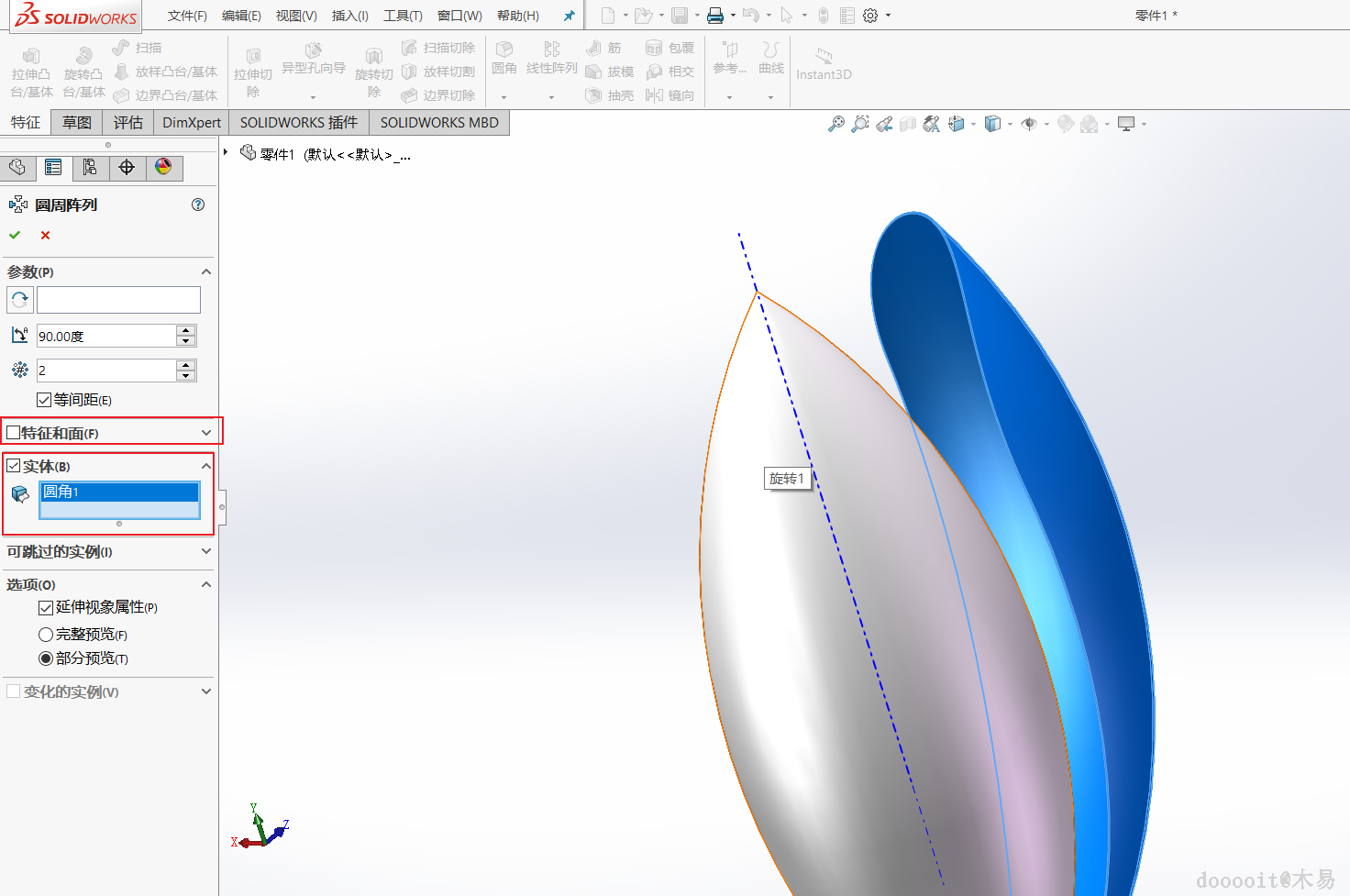The width and height of the screenshot is (1350, 896).
Task: Toggle the 等间距 checkbox
Action: pyautogui.click(x=44, y=400)
